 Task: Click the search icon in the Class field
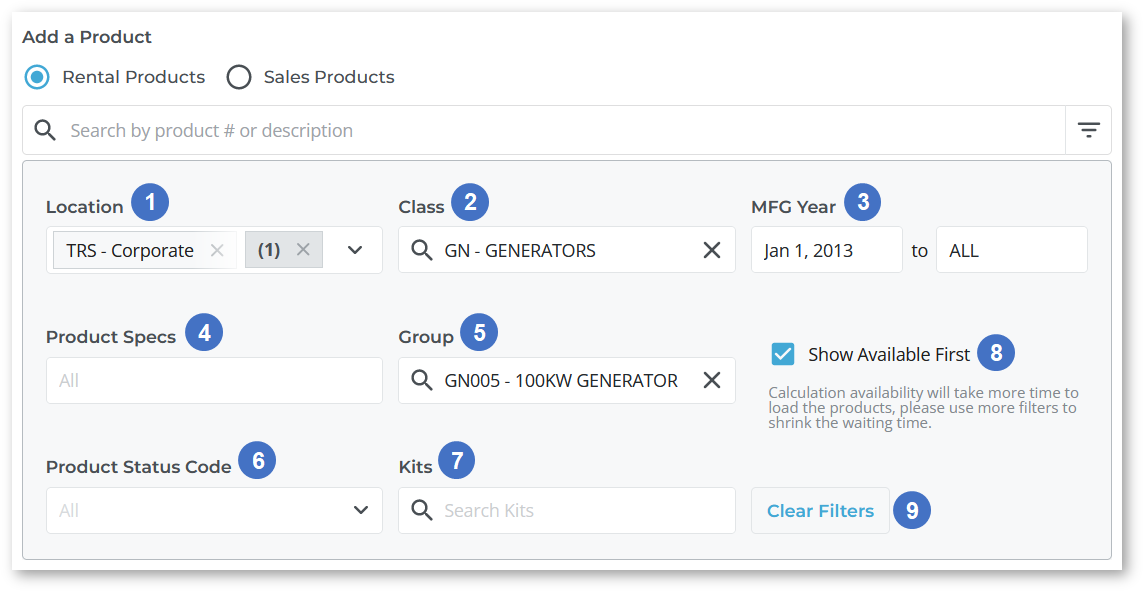[x=422, y=250]
